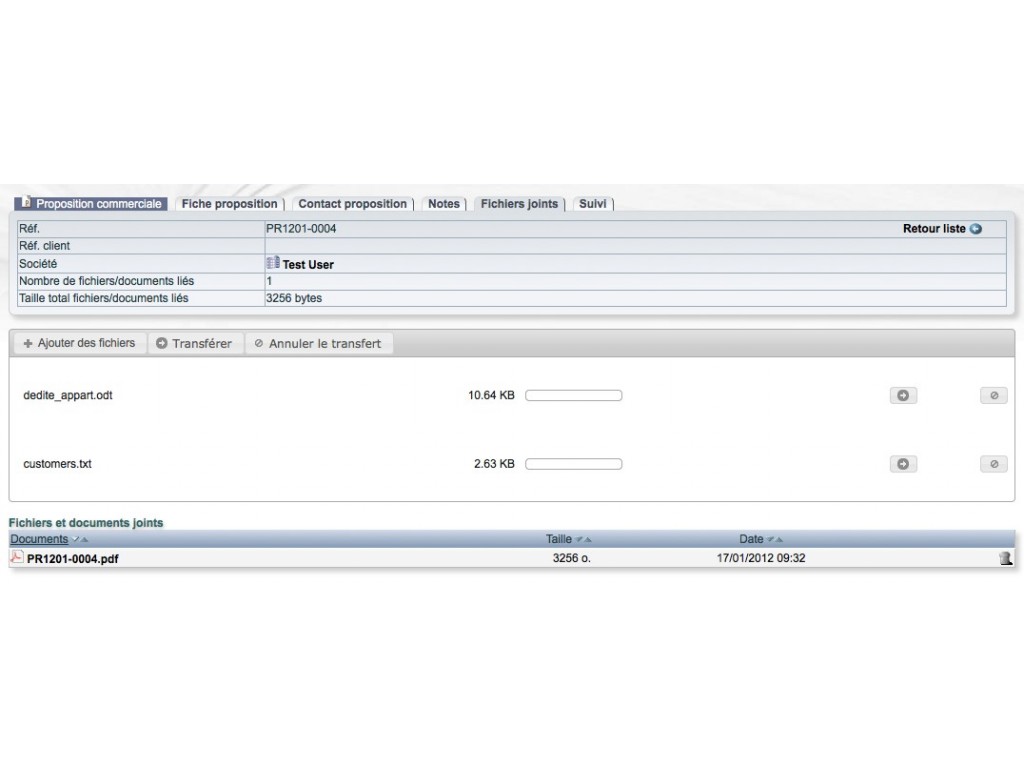Click the Société label

(x=38, y=264)
